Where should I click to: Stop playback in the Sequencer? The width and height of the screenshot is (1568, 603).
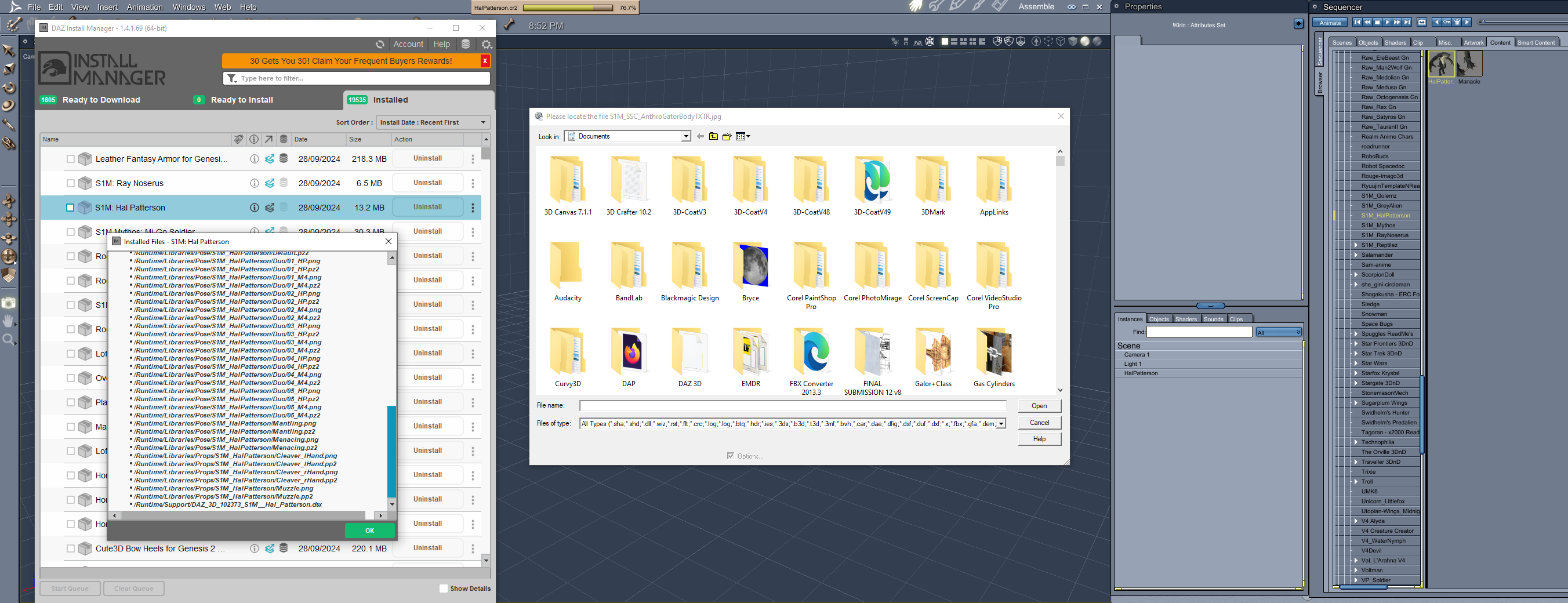pyautogui.click(x=1377, y=23)
